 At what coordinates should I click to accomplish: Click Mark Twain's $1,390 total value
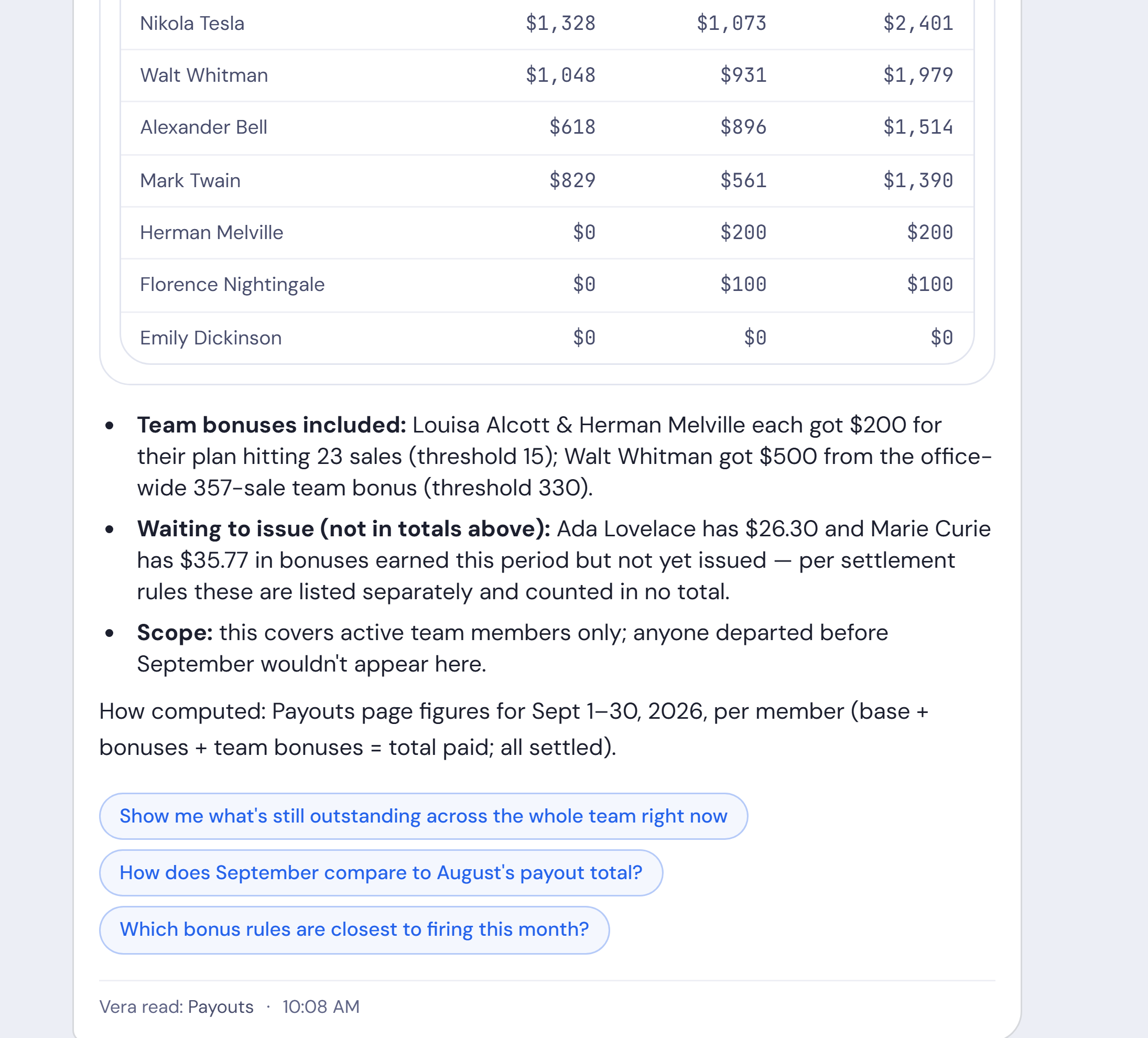918,180
